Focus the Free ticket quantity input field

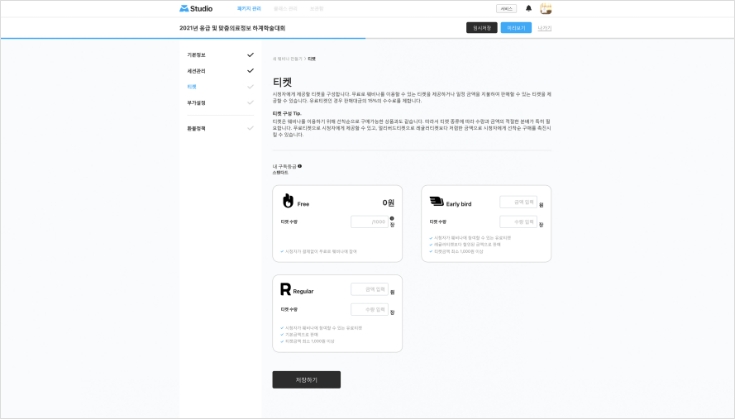(368, 222)
